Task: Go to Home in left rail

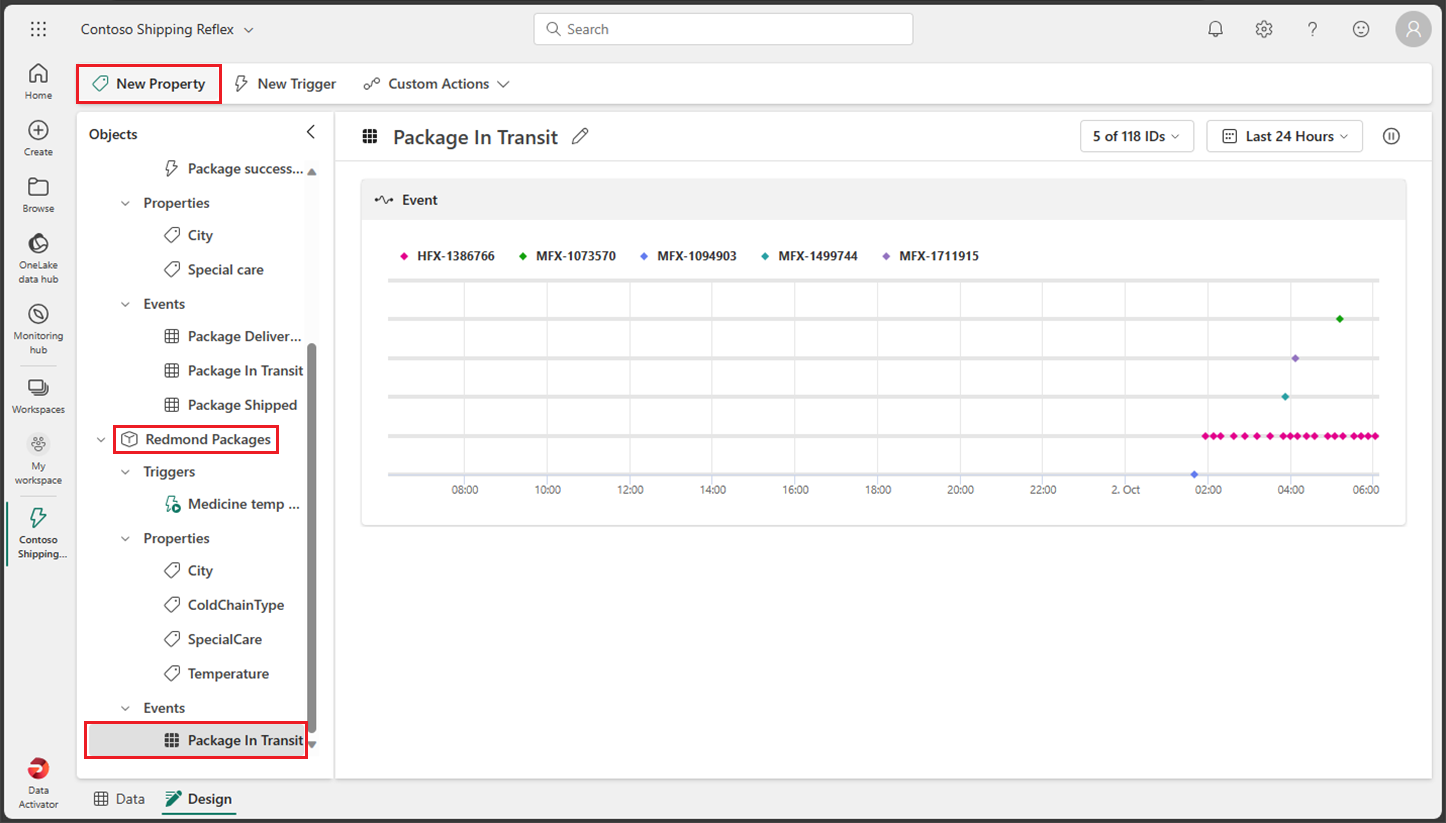Action: pyautogui.click(x=38, y=81)
